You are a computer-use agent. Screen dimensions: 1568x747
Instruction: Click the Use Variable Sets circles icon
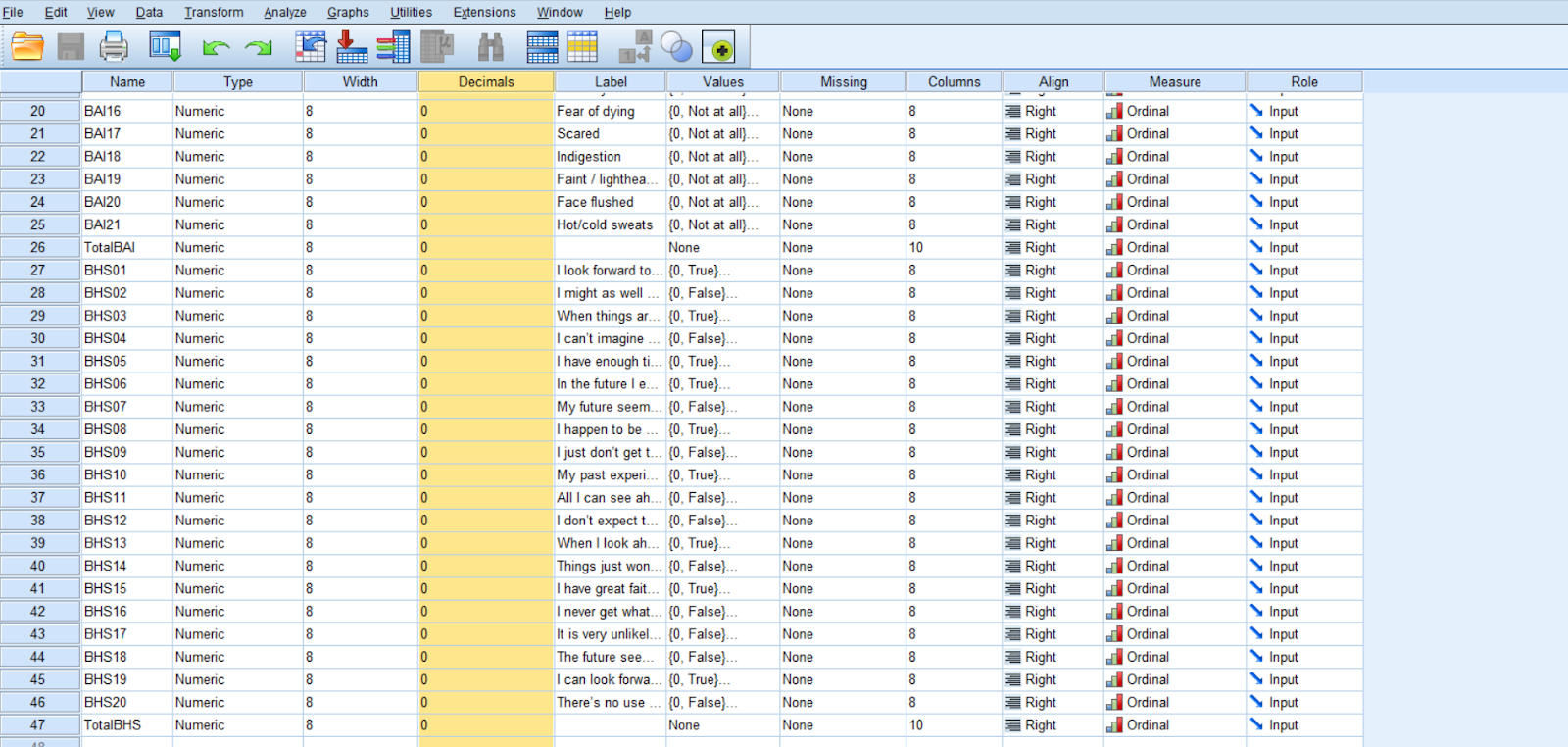click(676, 46)
